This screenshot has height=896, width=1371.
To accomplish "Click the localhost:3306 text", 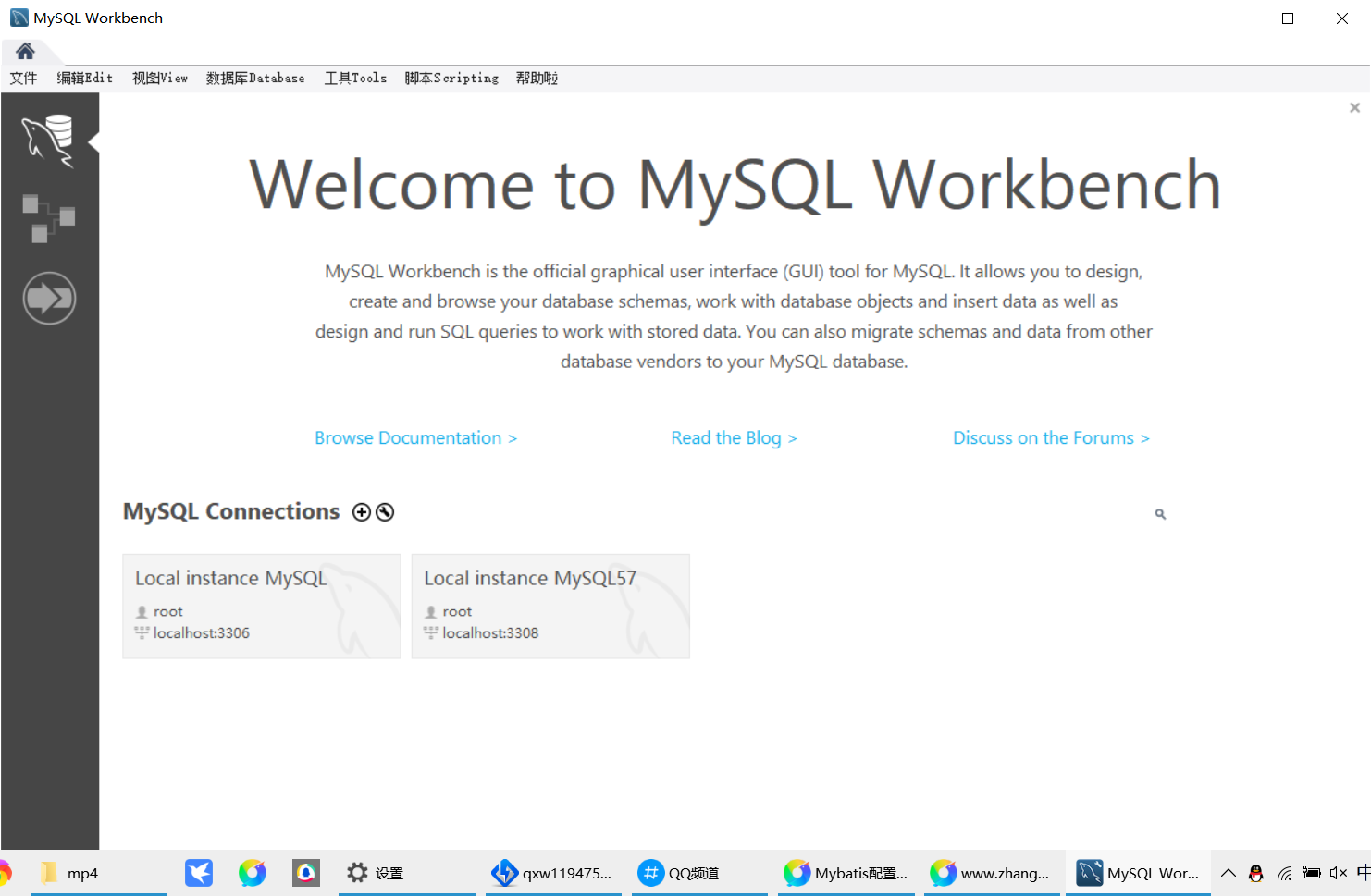I will click(202, 633).
